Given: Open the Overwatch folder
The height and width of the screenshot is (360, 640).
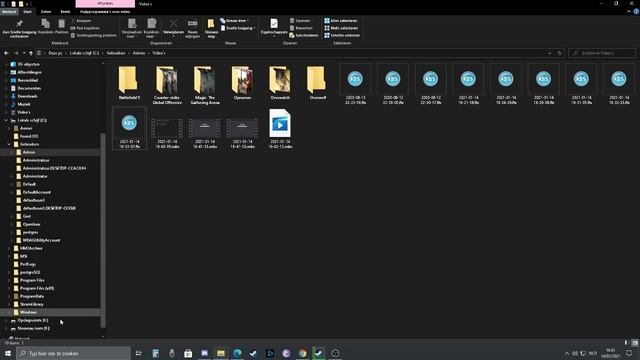Looking at the screenshot, I should pyautogui.click(x=280, y=83).
